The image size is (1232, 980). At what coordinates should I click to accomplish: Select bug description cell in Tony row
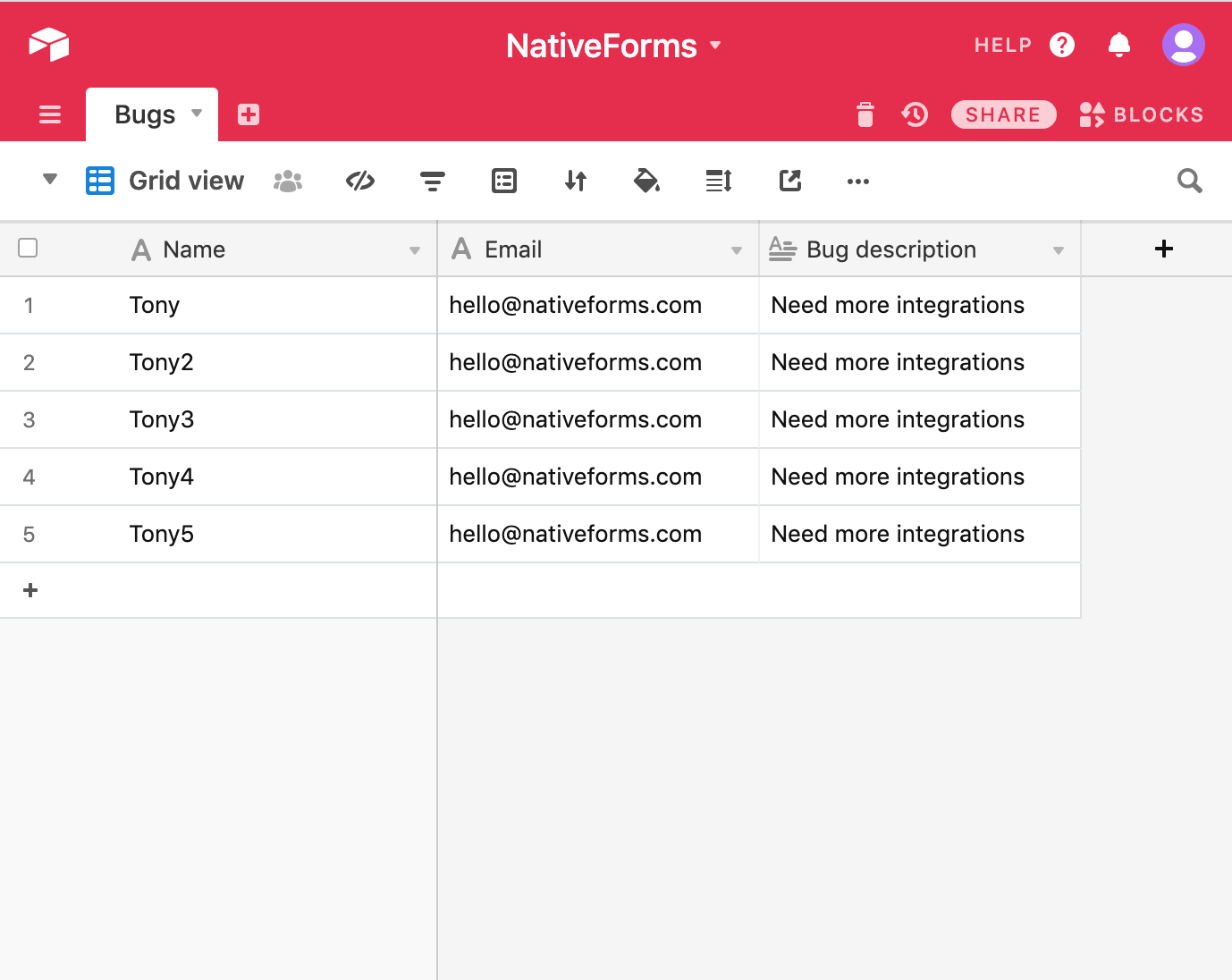[920, 305]
